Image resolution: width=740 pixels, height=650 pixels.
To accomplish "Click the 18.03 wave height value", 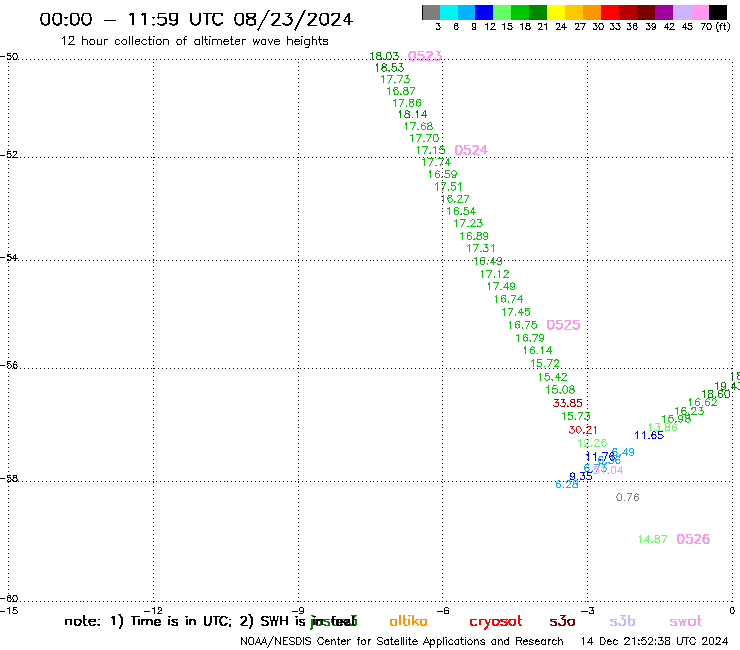I will (x=384, y=56).
